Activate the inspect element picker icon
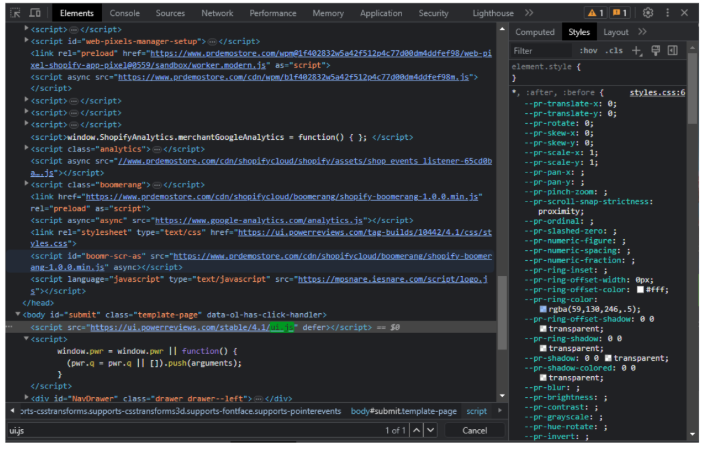Screen dimensions: 705x450 (15, 13)
